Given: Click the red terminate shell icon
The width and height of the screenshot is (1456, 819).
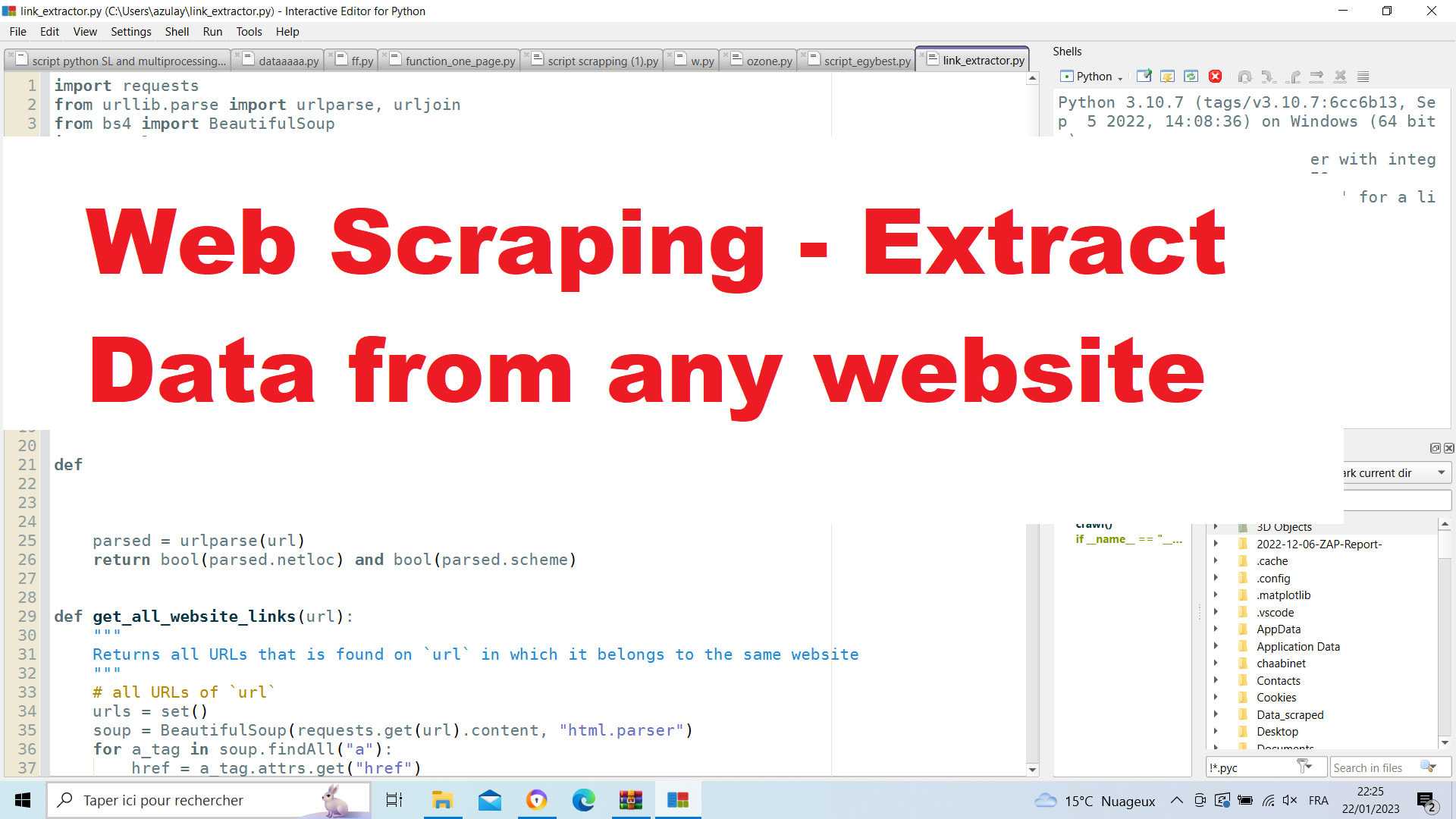Looking at the screenshot, I should [1215, 77].
